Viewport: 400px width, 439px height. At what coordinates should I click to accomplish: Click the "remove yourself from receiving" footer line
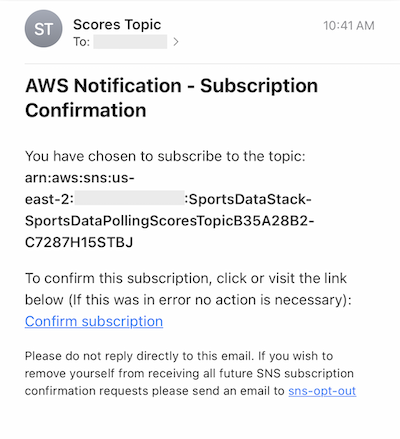pyautogui.click(x=189, y=373)
